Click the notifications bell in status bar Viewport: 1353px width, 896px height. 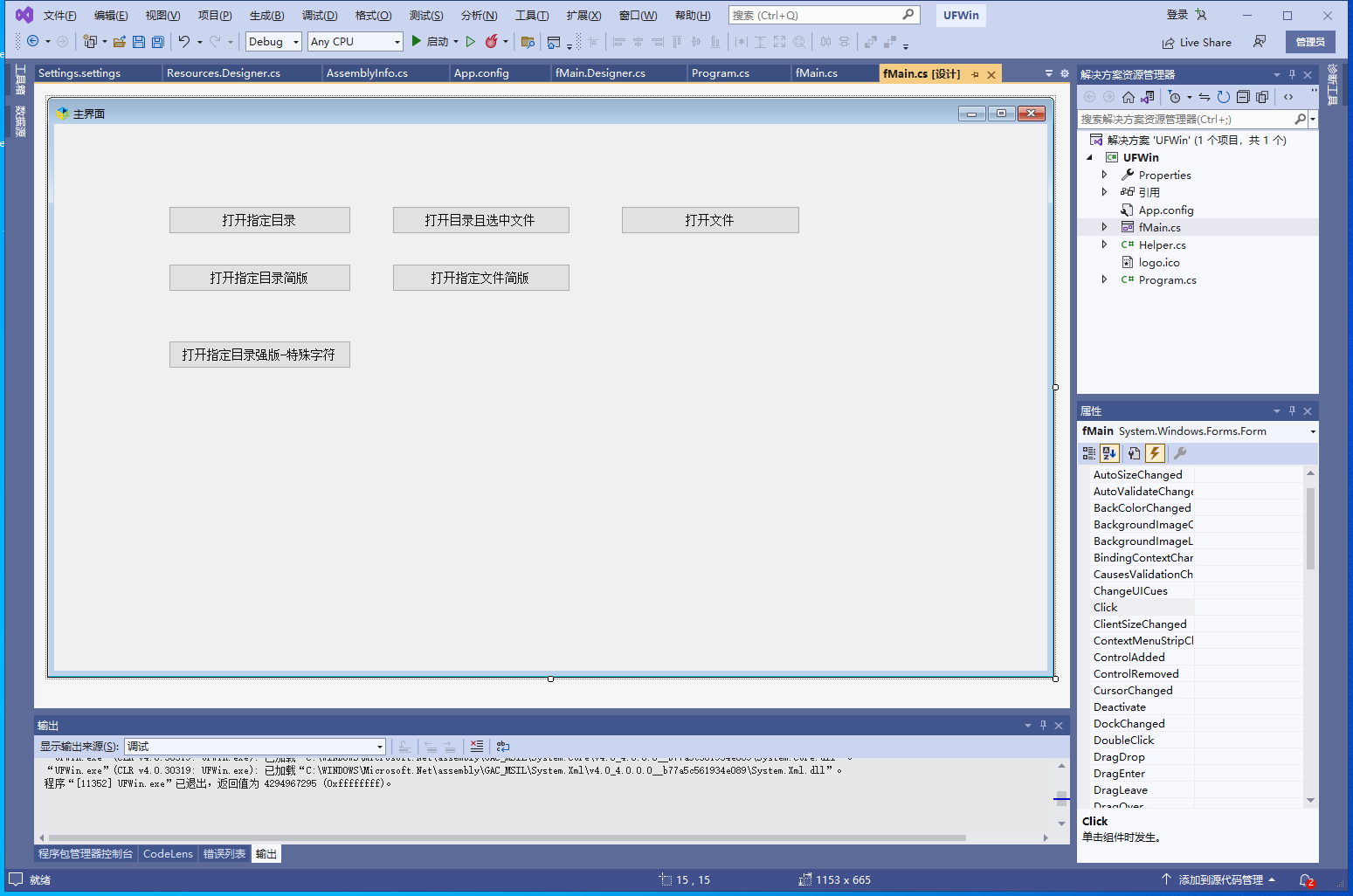1307,880
